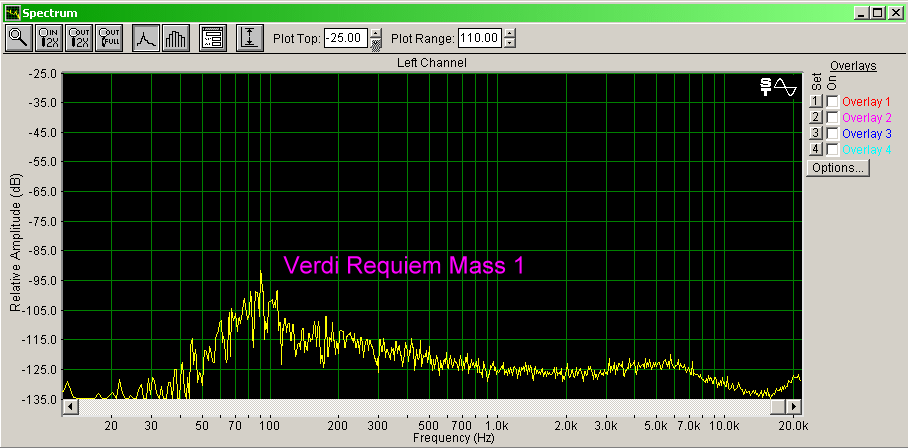Zoom out 2X on the plot
The width and height of the screenshot is (908, 448).
tap(79, 38)
